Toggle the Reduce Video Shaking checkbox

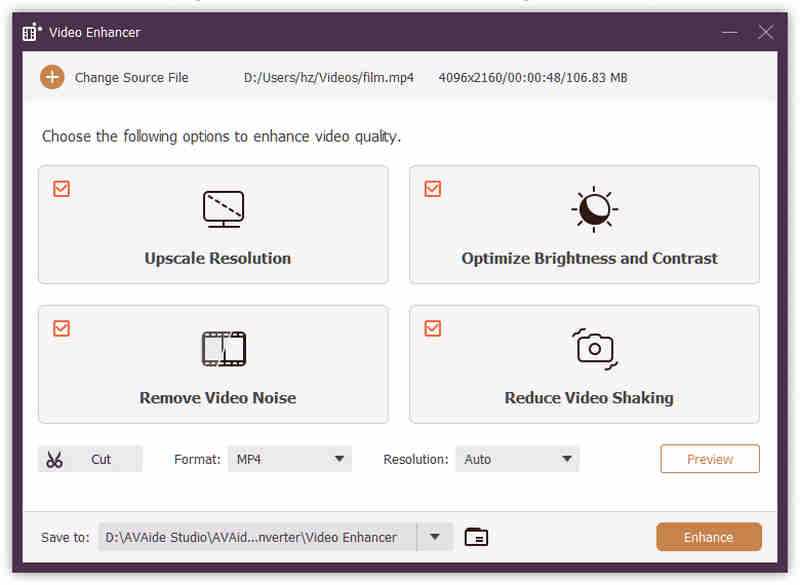pyautogui.click(x=433, y=328)
